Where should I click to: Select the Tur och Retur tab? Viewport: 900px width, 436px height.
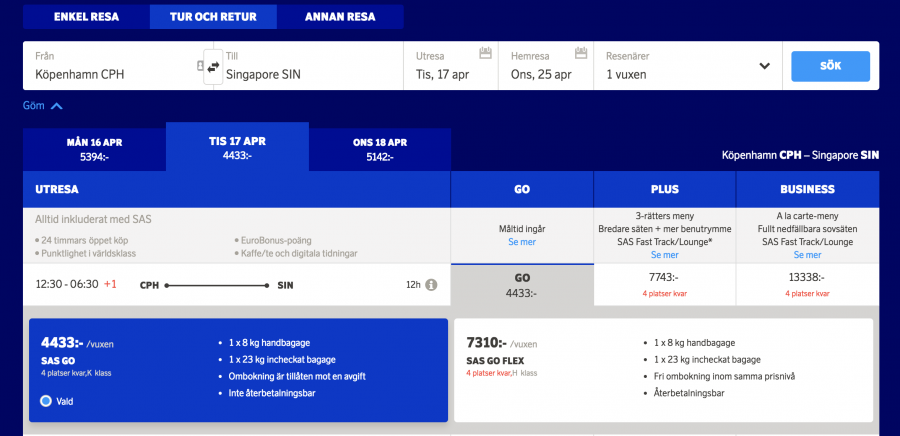[212, 17]
